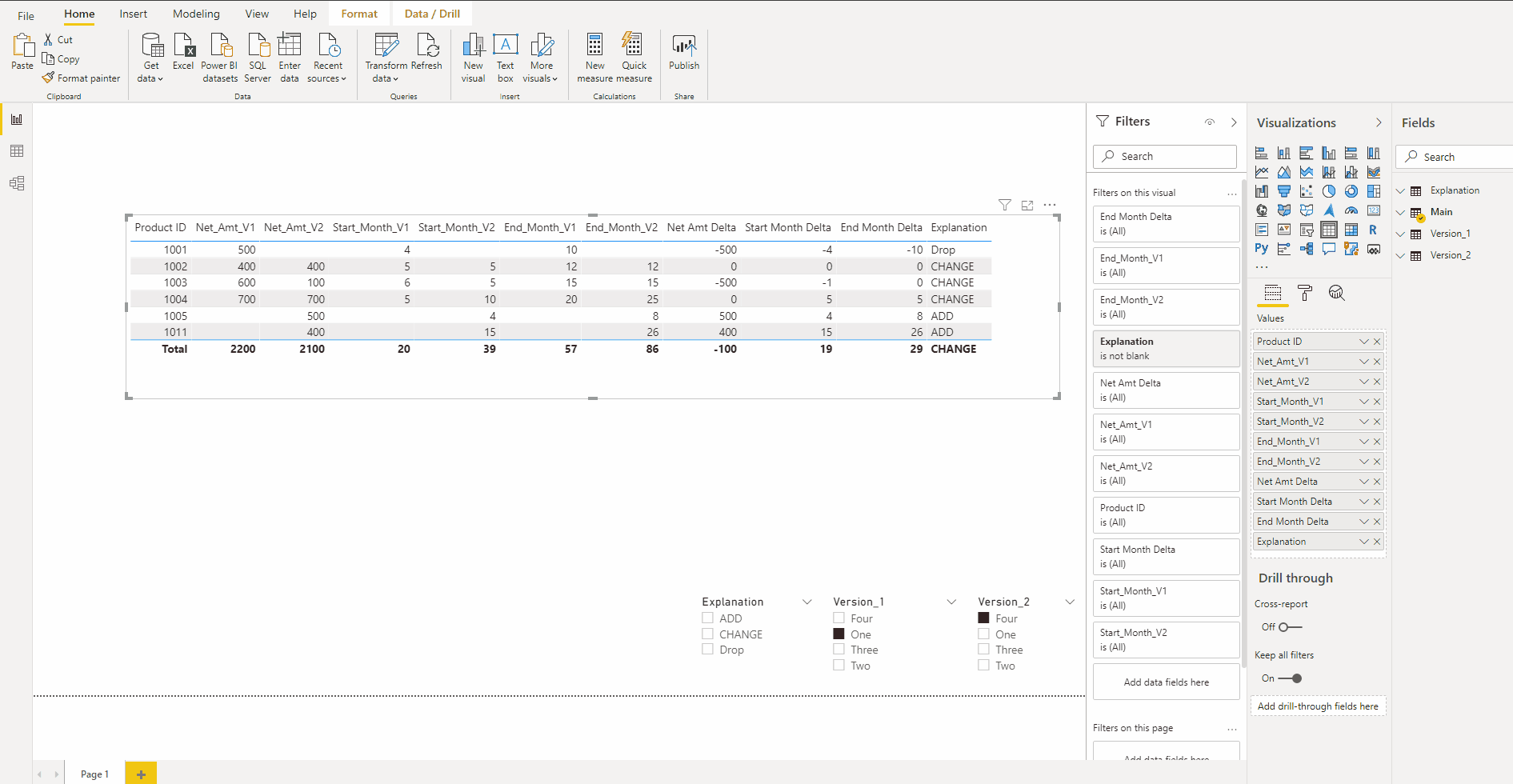Open Version_2 slicer dropdown chevron
The image size is (1513, 784).
1070,602
